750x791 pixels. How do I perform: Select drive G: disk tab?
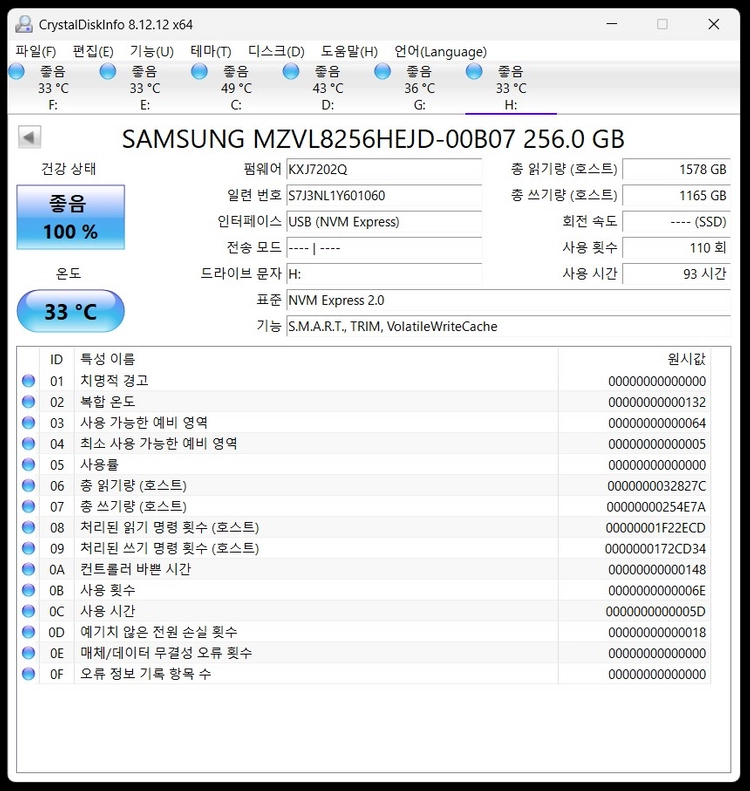[419, 88]
